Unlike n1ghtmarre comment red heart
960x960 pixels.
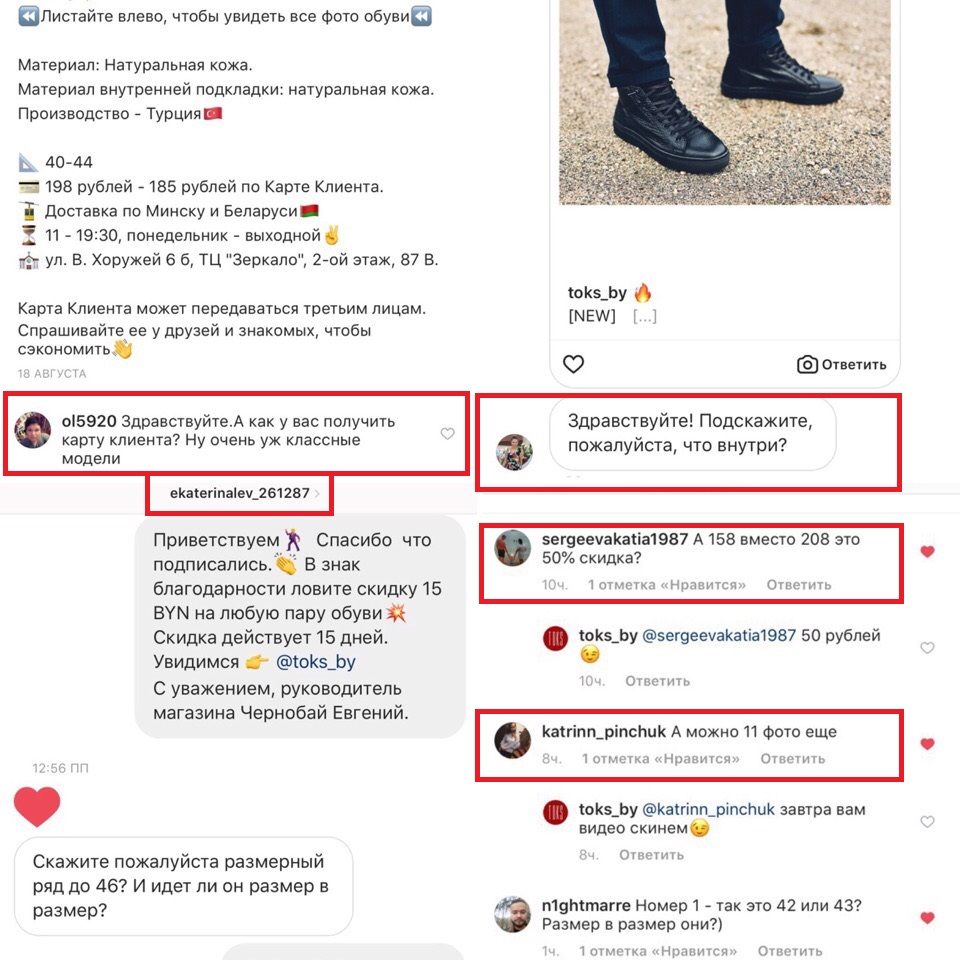tap(927, 918)
